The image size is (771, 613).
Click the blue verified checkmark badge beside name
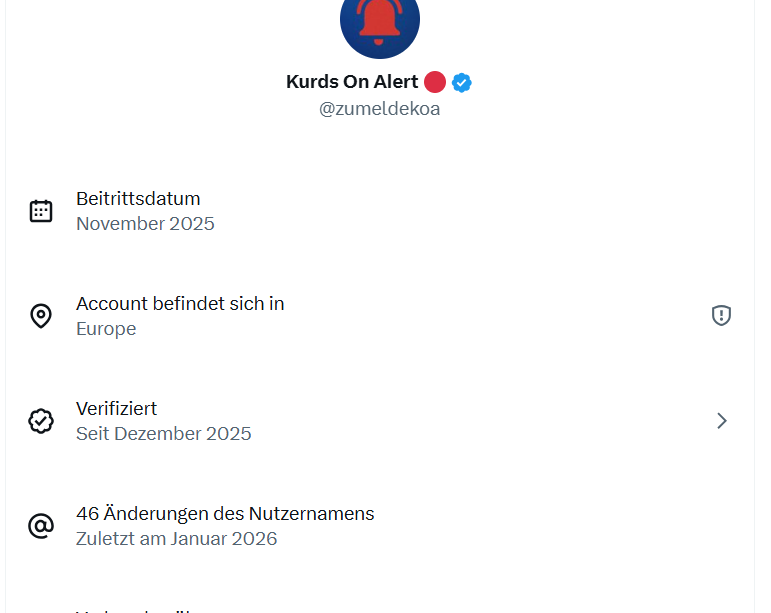[x=461, y=82]
